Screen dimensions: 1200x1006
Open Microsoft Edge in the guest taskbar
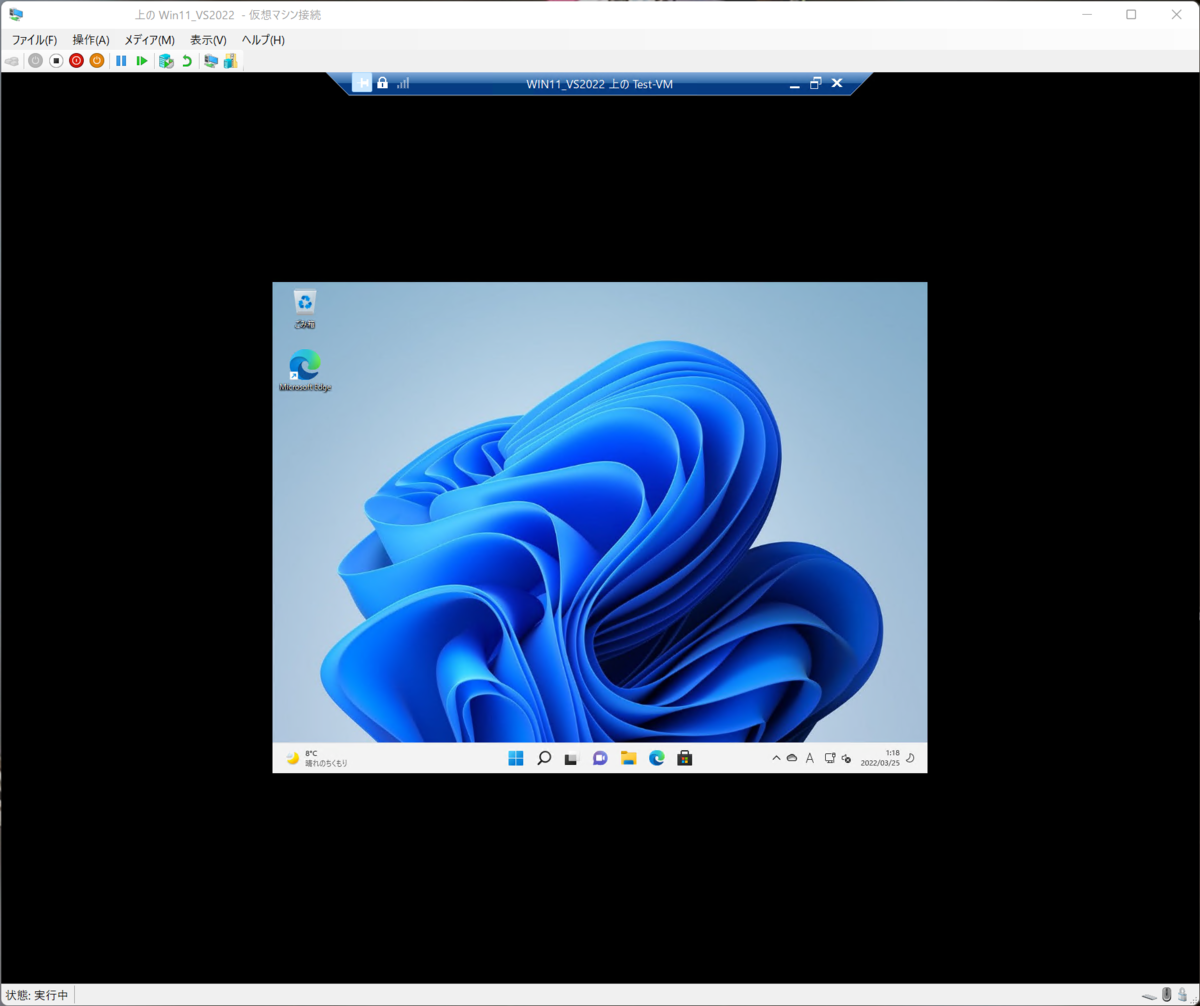pyautogui.click(x=657, y=758)
